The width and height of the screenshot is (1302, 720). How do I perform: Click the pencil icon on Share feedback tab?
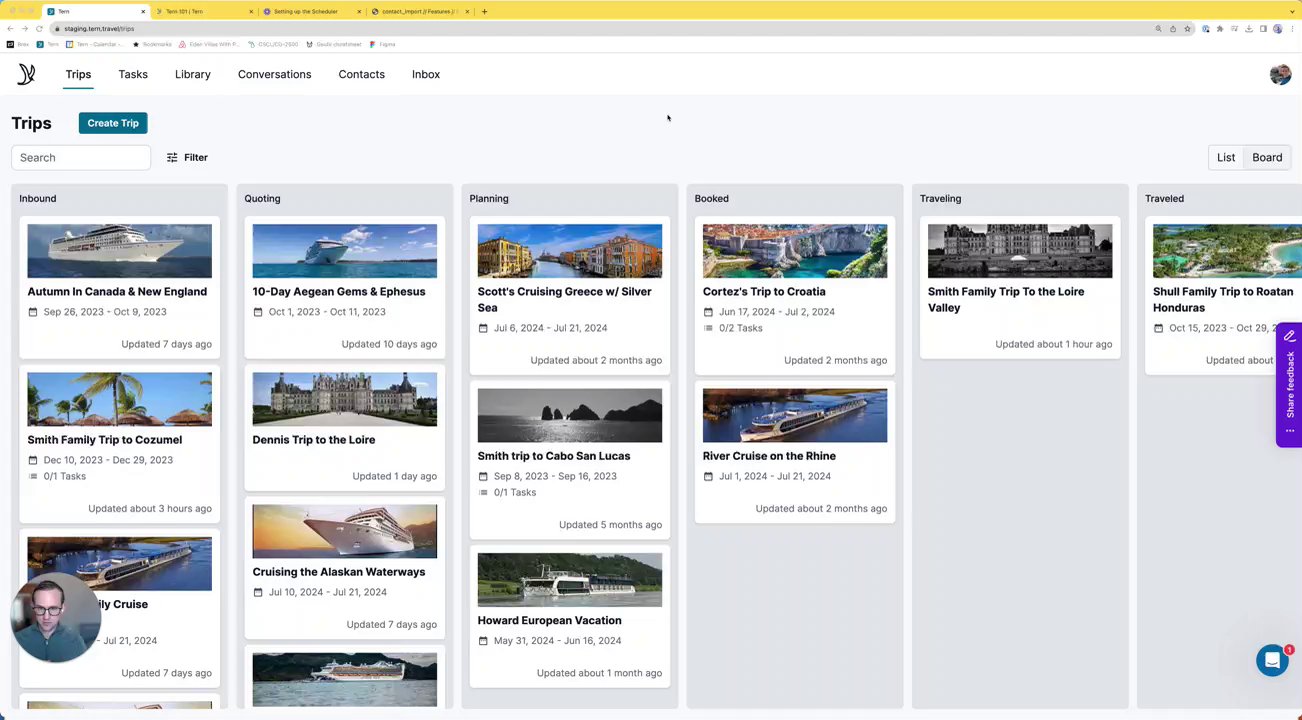tap(1290, 336)
